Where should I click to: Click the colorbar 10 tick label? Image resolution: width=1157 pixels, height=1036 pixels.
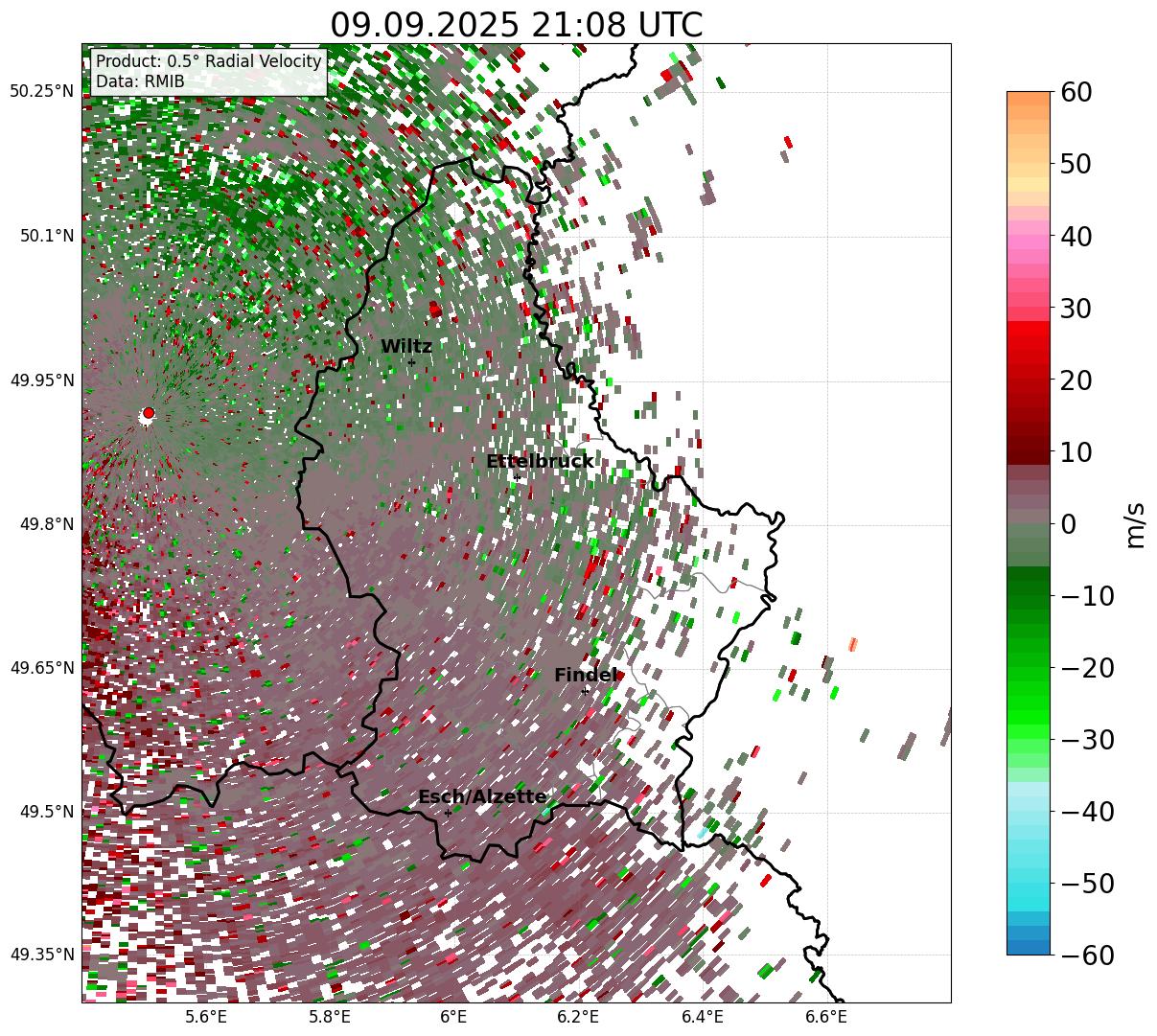pos(1075,451)
